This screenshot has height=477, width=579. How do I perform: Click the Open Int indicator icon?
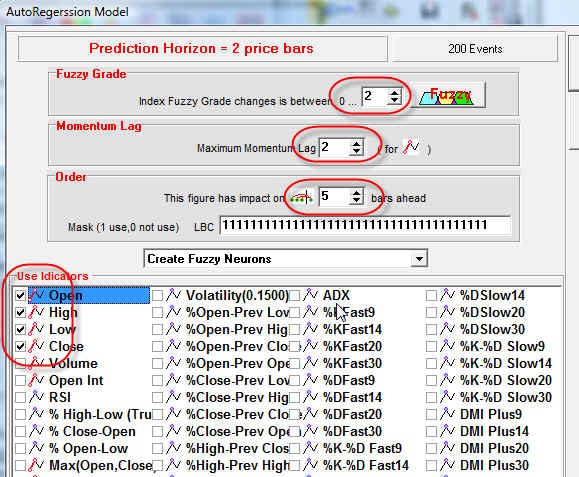pyautogui.click(x=36, y=380)
